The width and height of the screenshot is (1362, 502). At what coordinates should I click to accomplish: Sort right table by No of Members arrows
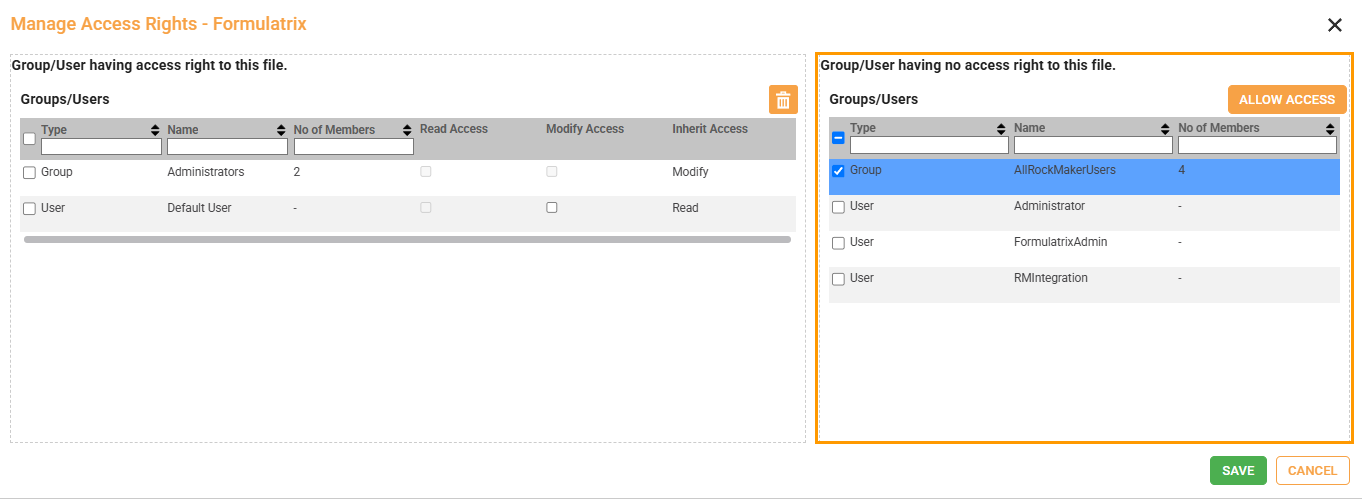1330,129
